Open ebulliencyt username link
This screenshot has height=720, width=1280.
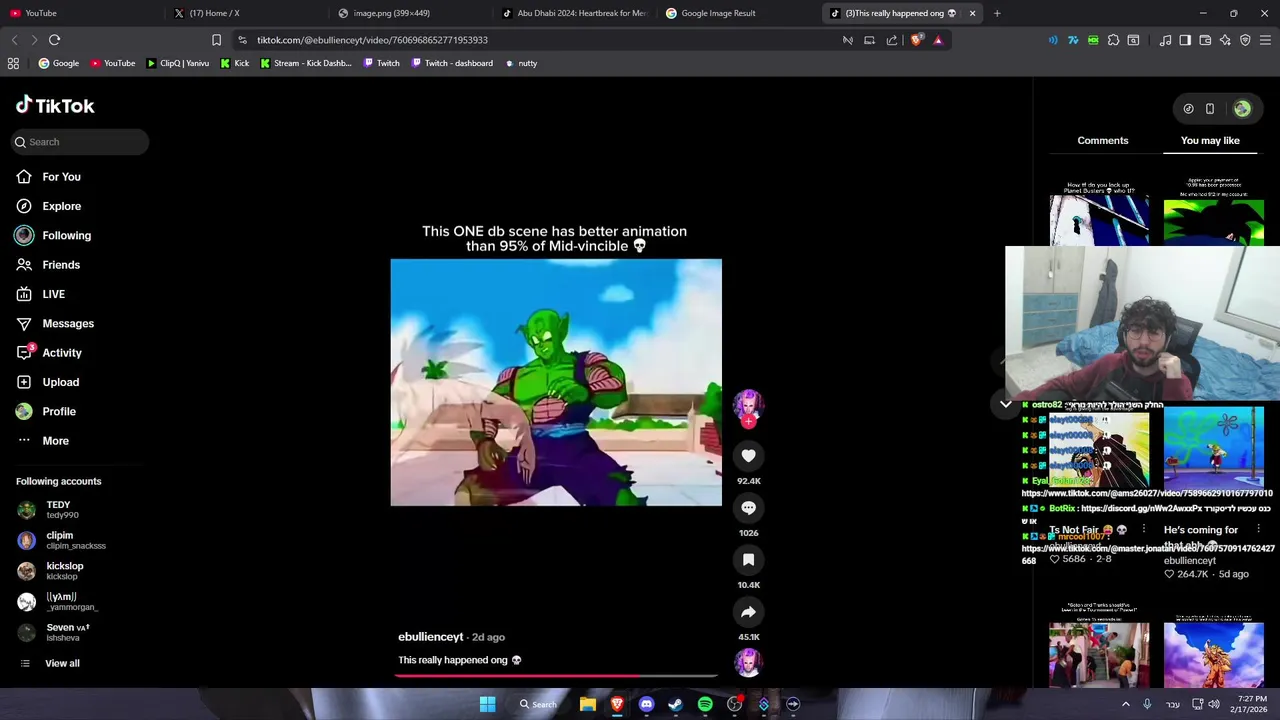coord(430,637)
